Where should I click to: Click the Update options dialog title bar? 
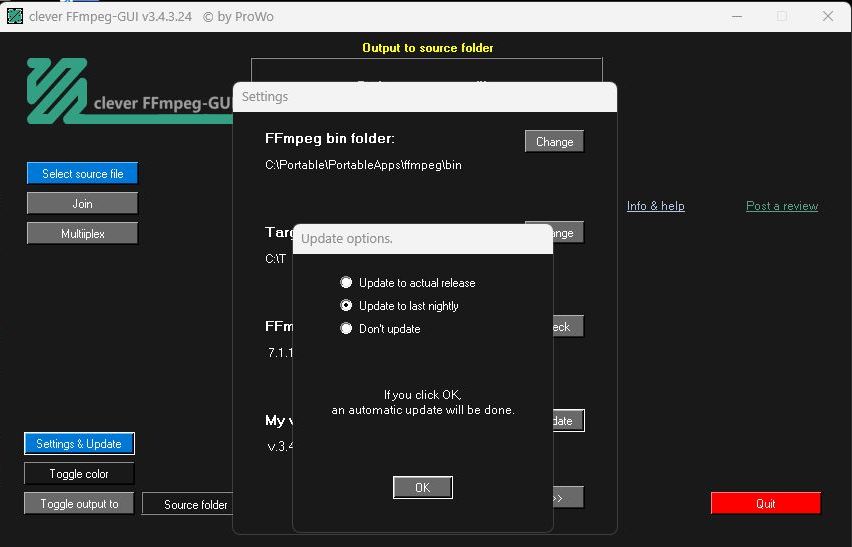[x=423, y=239]
